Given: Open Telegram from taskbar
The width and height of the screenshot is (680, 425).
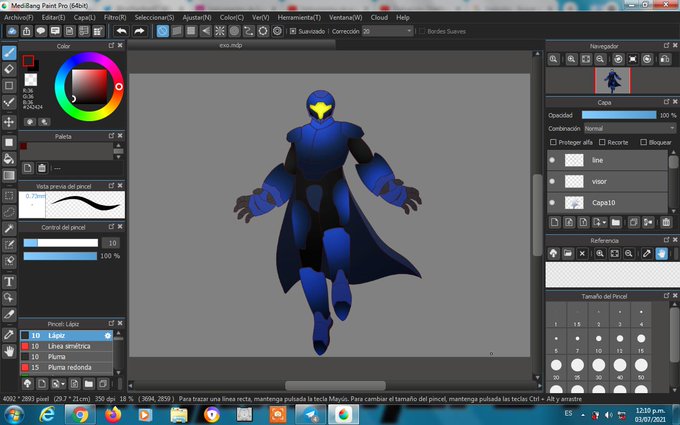Looking at the screenshot, I should coord(311,415).
